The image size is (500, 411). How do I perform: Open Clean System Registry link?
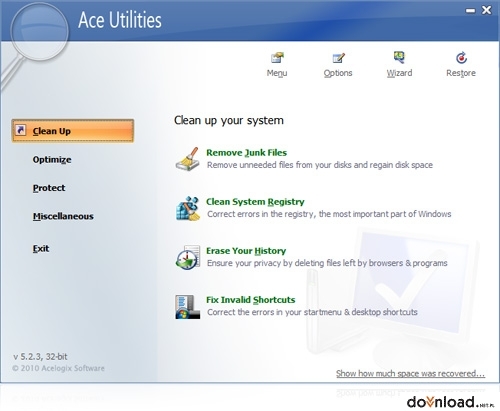tap(255, 202)
